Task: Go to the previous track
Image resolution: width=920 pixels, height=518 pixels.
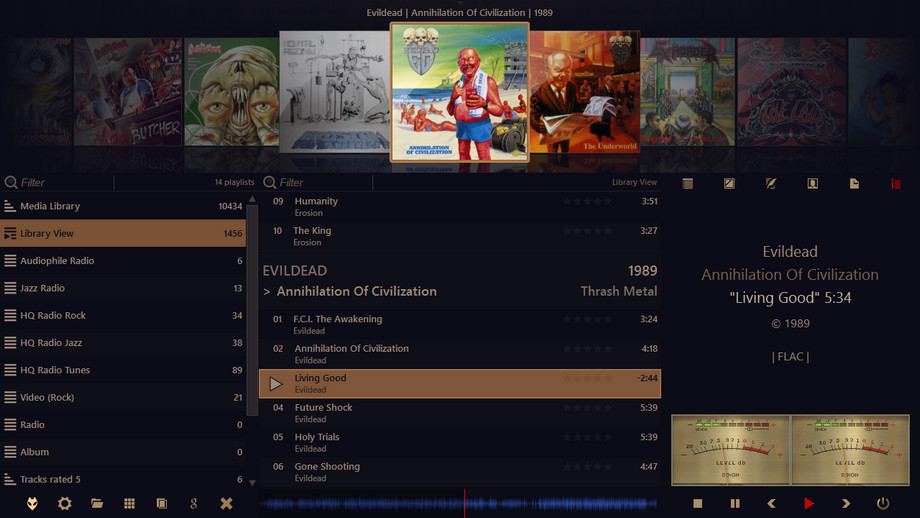Action: (x=772, y=503)
